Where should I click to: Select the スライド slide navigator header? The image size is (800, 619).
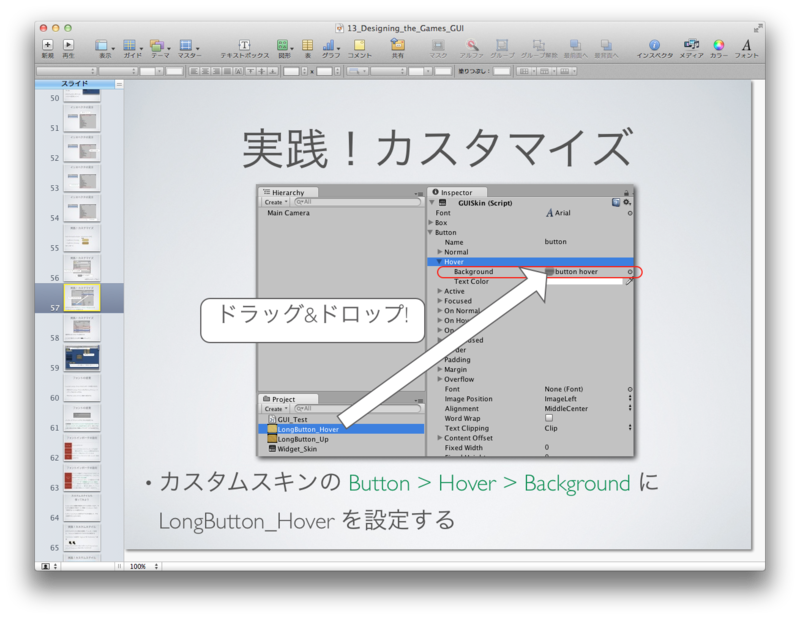tap(75, 84)
